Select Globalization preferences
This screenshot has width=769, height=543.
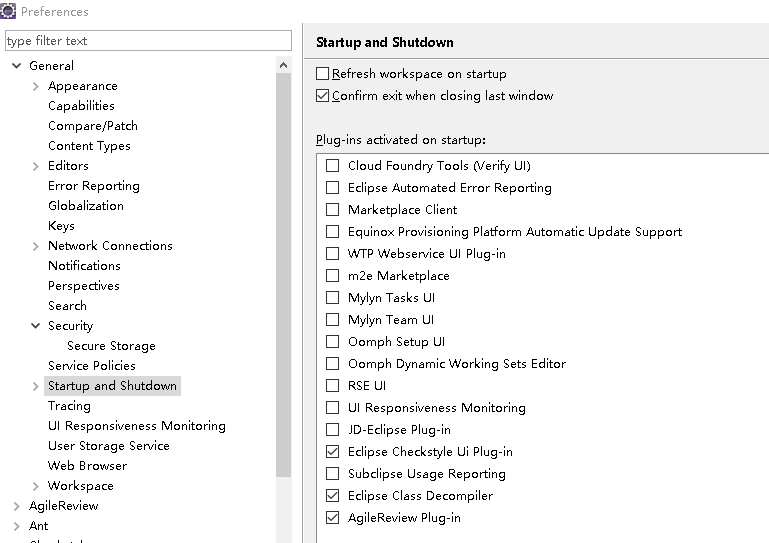[x=86, y=206]
